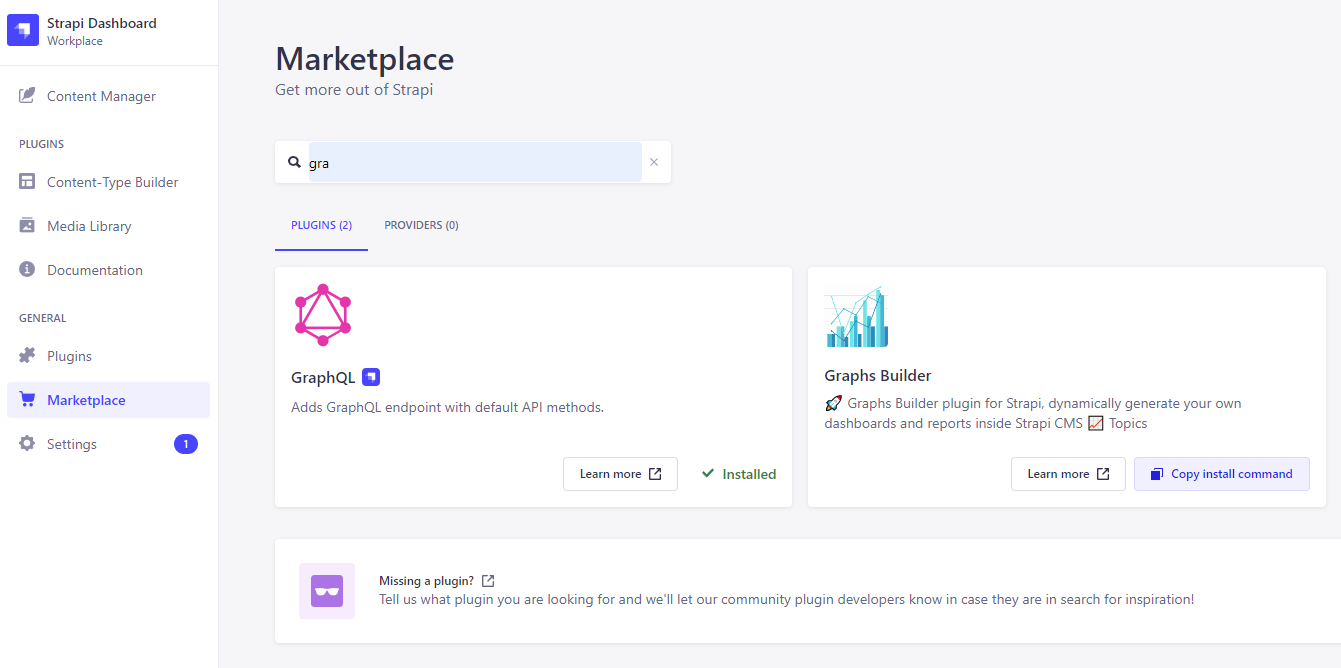Click the Marketplace shopping cart icon
Viewport: 1341px width, 668px height.
tap(27, 400)
